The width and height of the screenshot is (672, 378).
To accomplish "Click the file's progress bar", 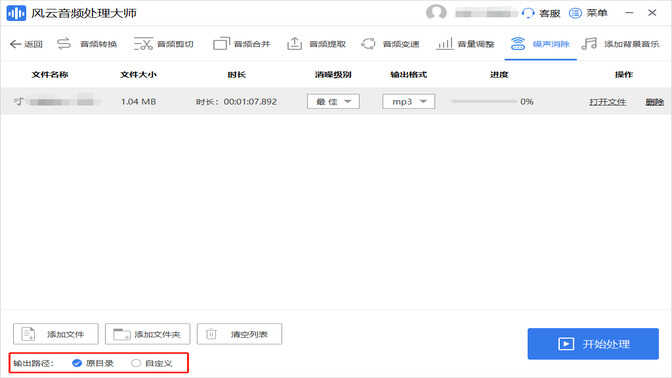I will pos(484,102).
